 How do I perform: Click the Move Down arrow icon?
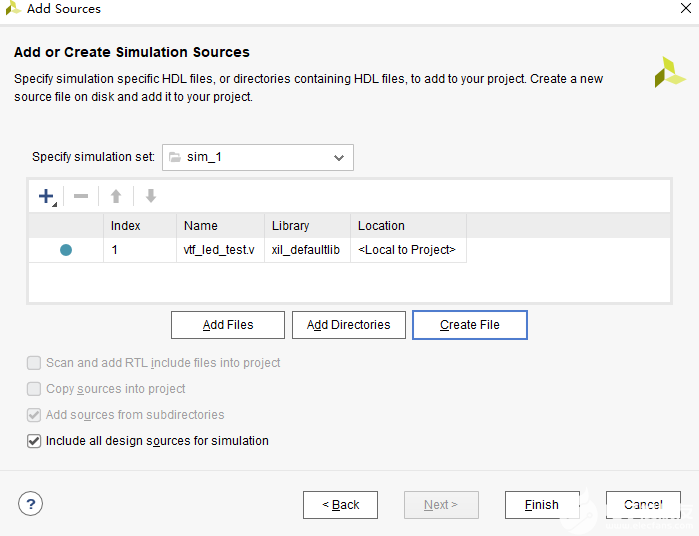pyautogui.click(x=151, y=197)
